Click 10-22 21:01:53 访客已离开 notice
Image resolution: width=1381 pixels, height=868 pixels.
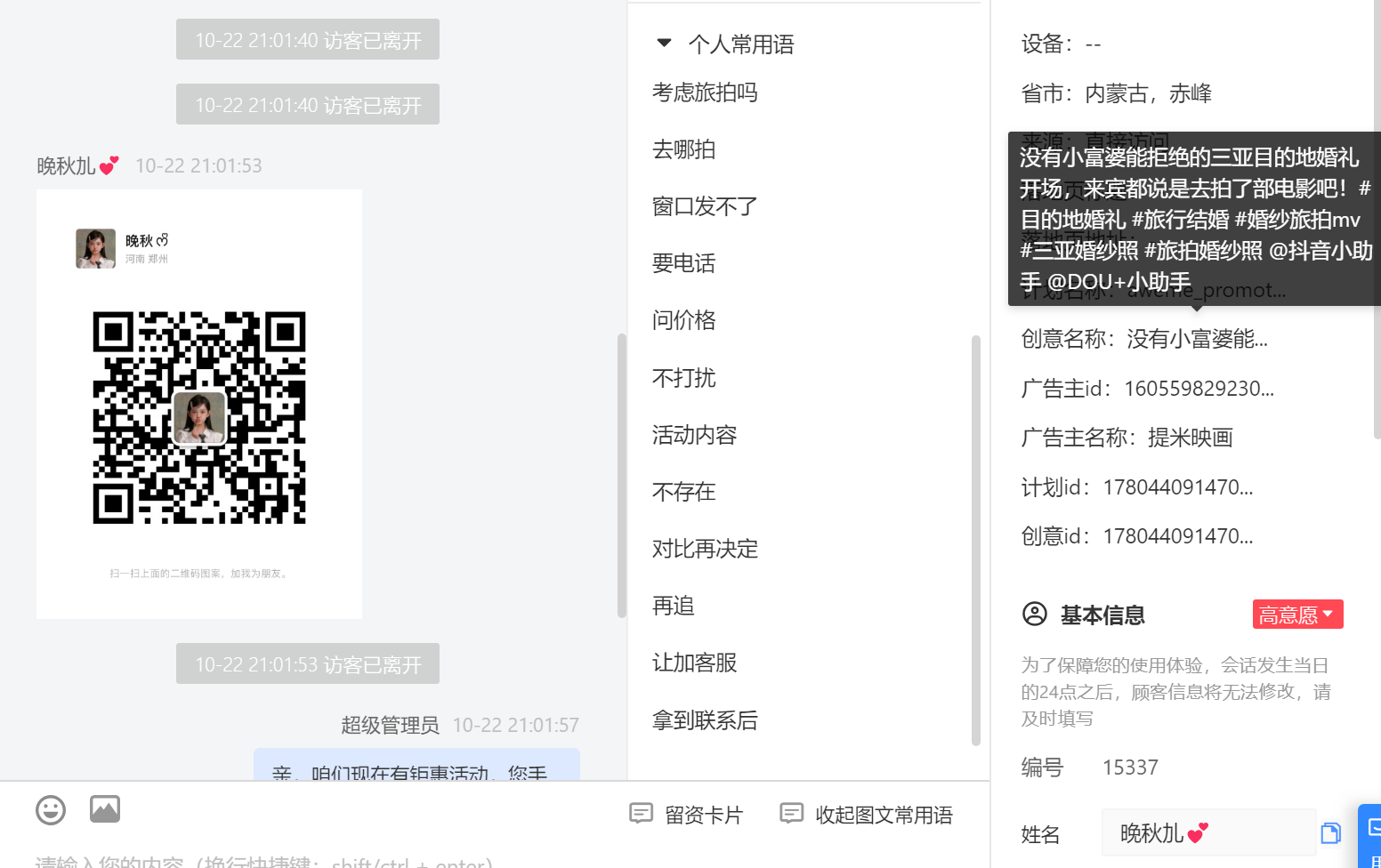[308, 663]
